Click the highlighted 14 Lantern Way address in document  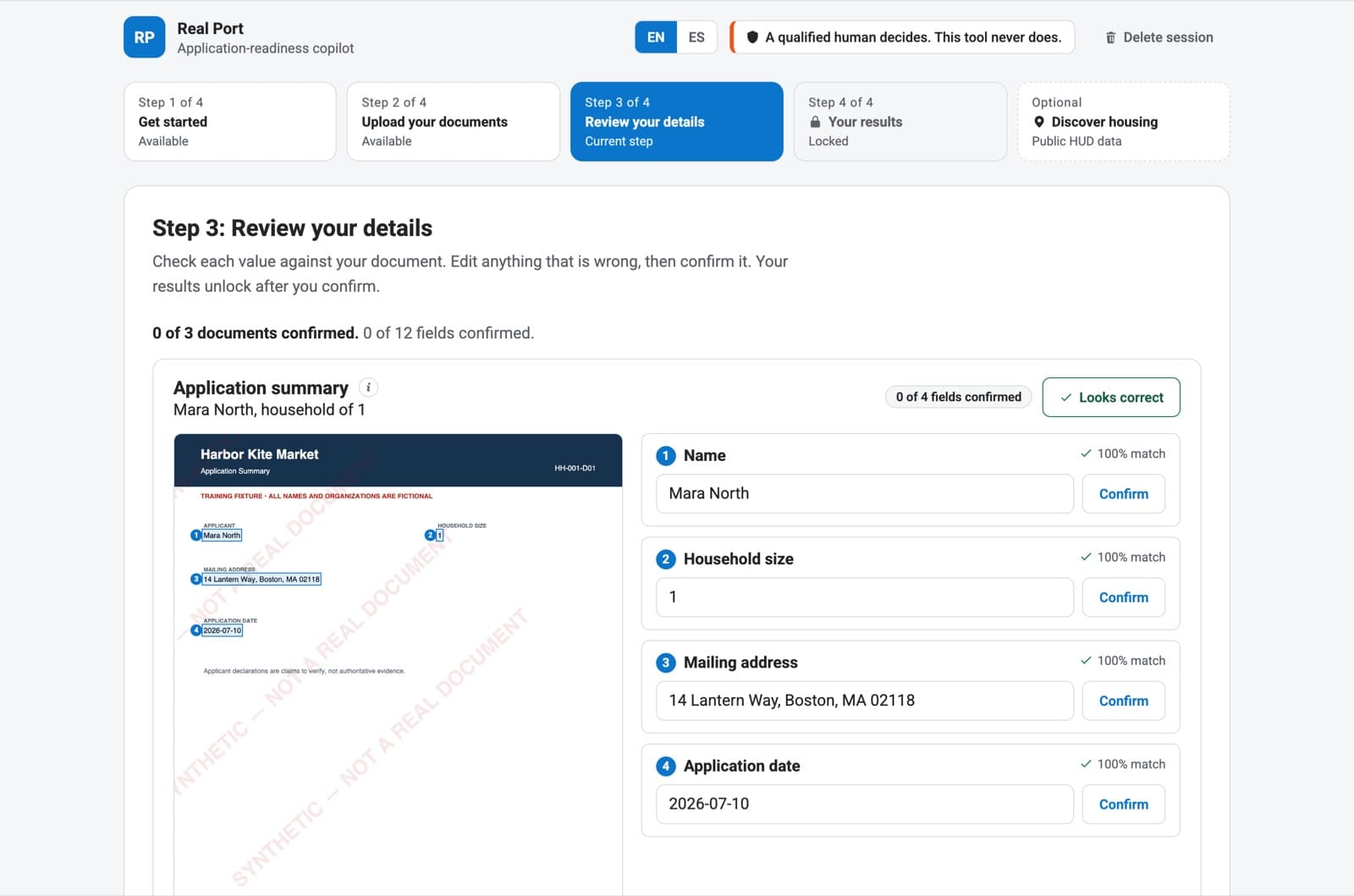pos(261,579)
